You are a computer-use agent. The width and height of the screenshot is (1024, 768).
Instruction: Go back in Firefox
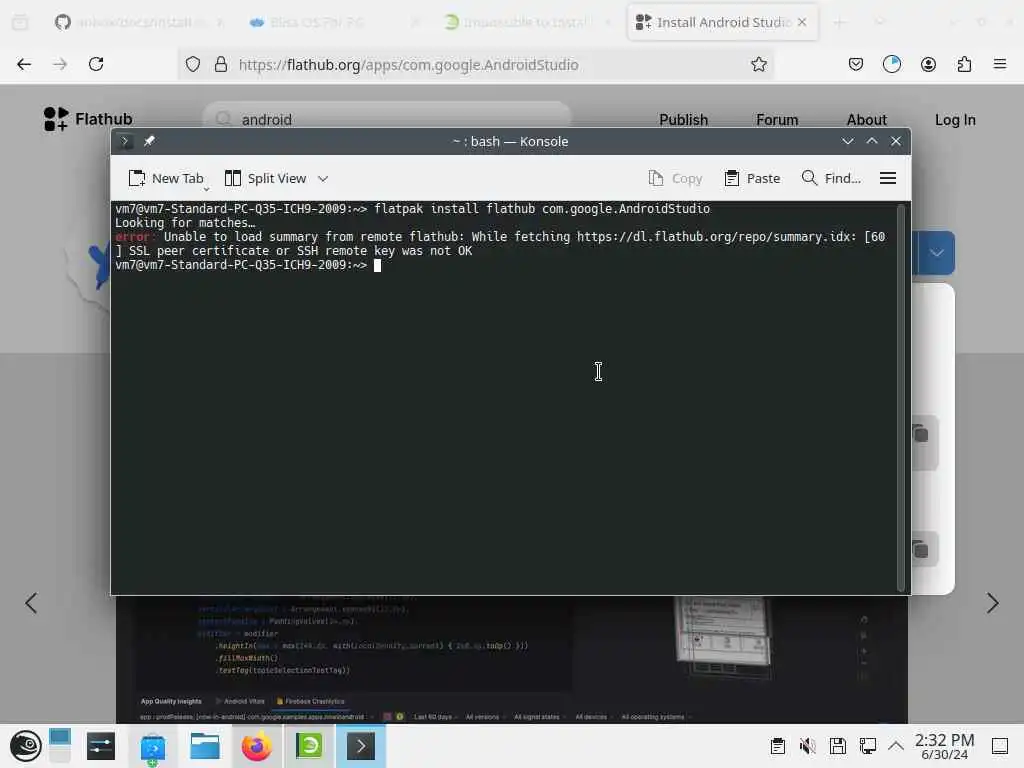coord(24,64)
